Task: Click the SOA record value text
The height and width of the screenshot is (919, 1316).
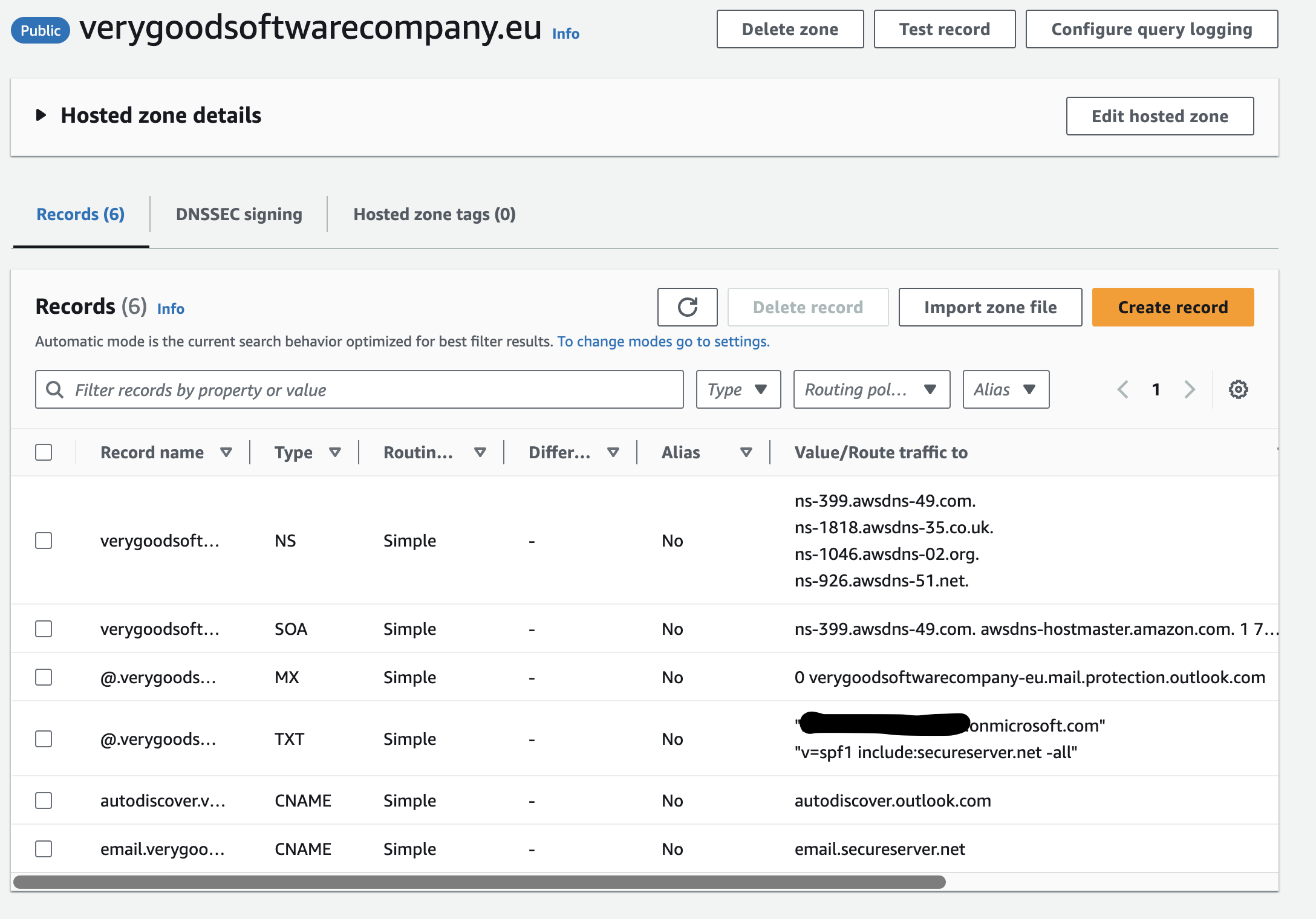Action: pos(1037,629)
